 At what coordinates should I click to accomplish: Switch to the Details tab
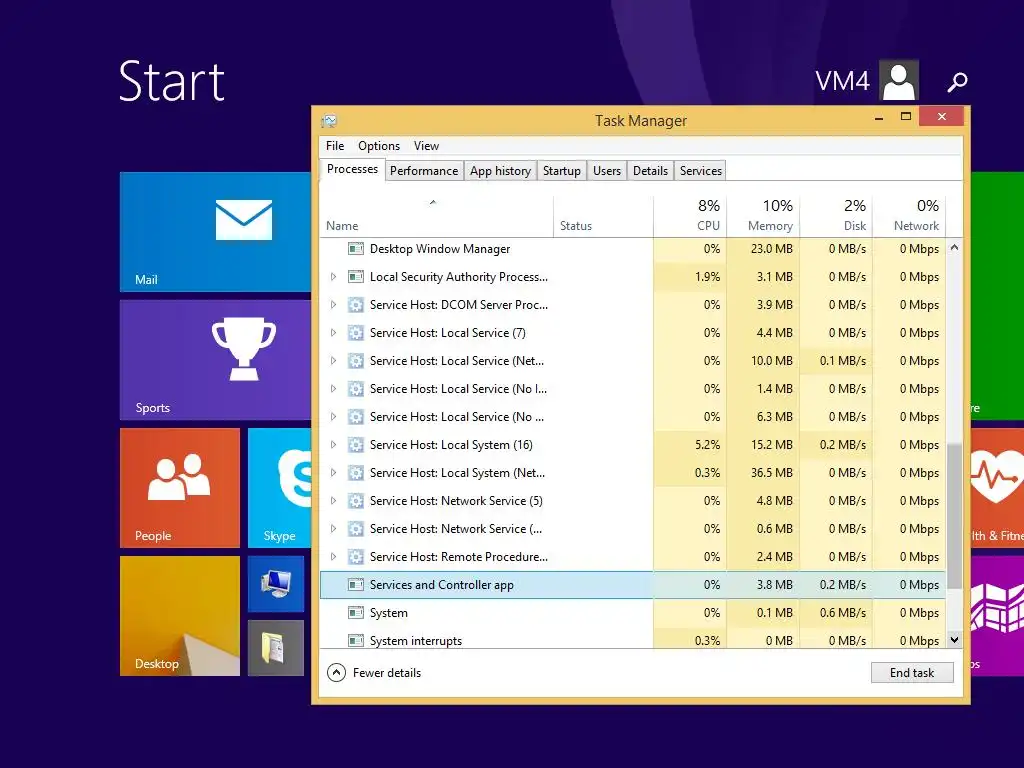point(650,170)
